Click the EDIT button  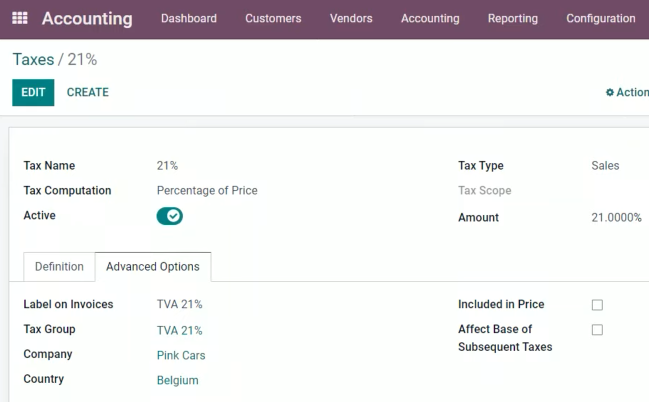tap(33, 92)
